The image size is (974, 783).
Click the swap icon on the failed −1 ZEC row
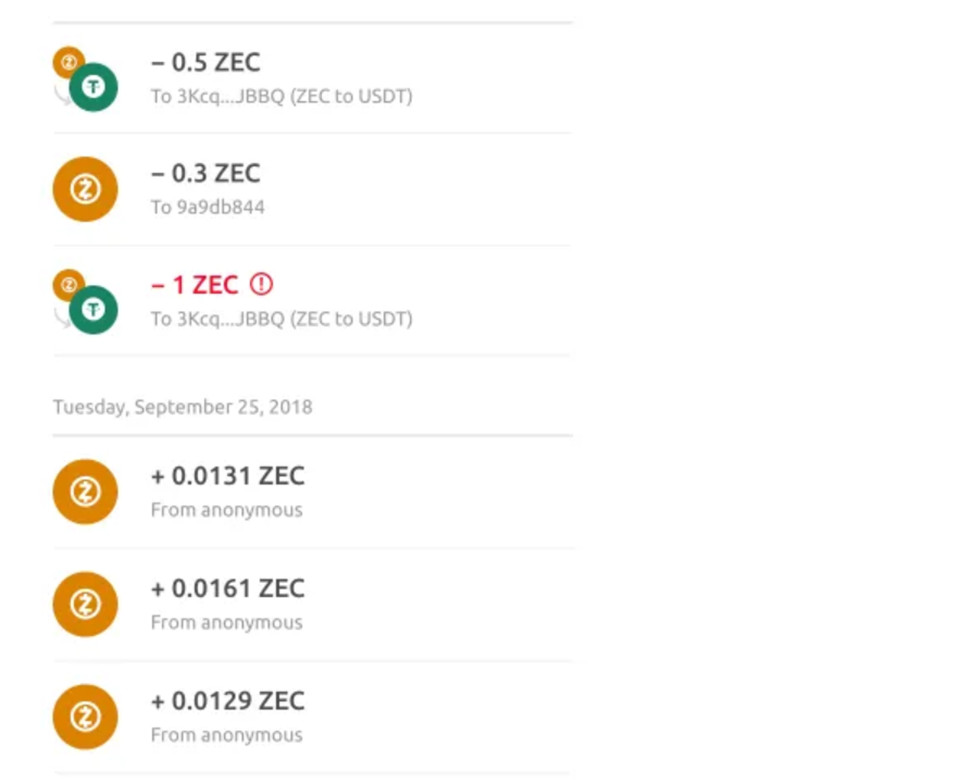pyautogui.click(x=86, y=301)
